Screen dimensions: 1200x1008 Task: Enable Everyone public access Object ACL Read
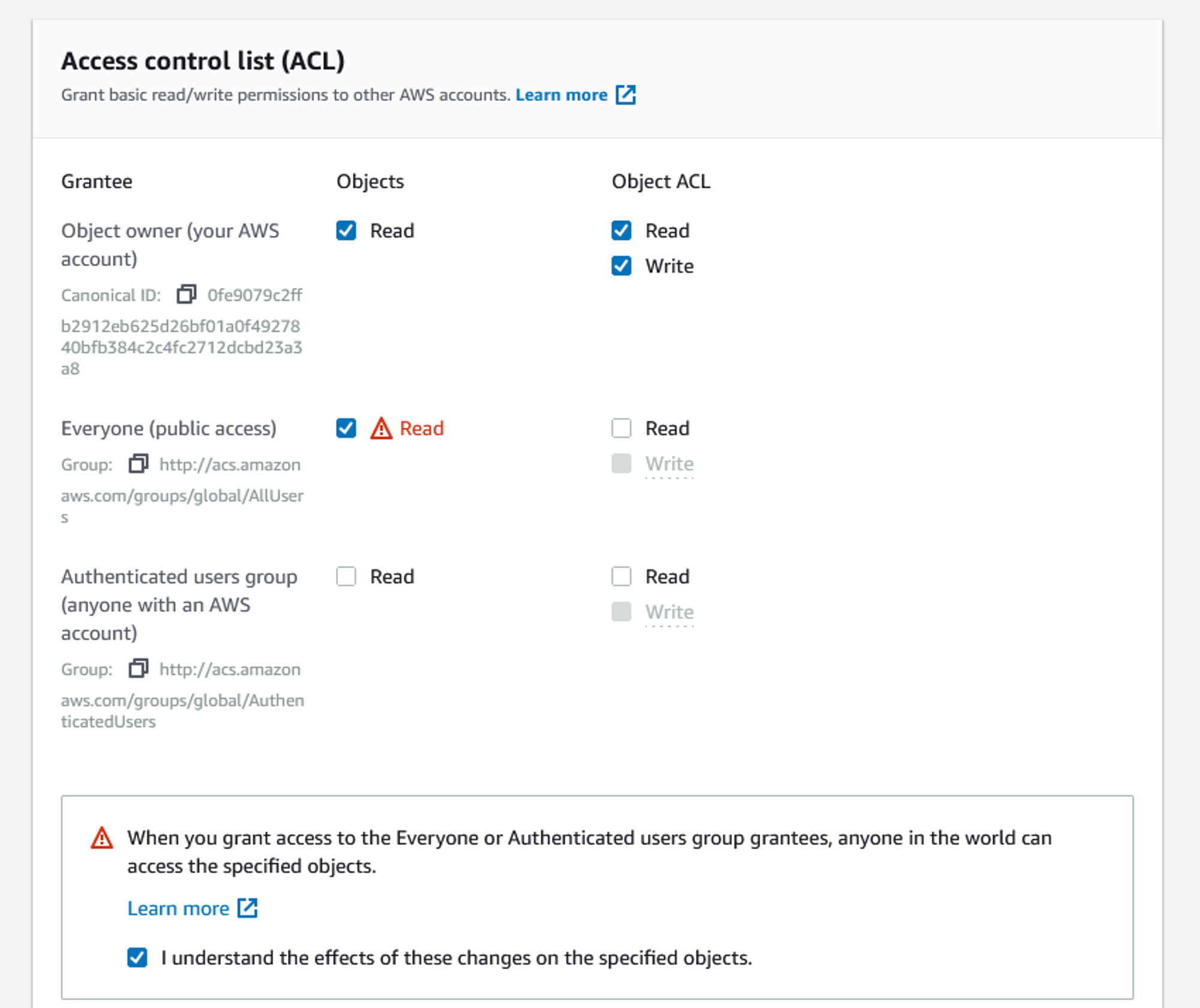pyautogui.click(x=622, y=428)
